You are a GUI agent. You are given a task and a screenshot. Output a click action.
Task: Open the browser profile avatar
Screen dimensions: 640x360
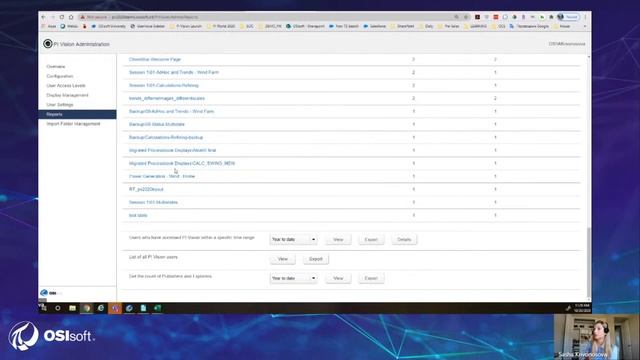tap(560, 17)
